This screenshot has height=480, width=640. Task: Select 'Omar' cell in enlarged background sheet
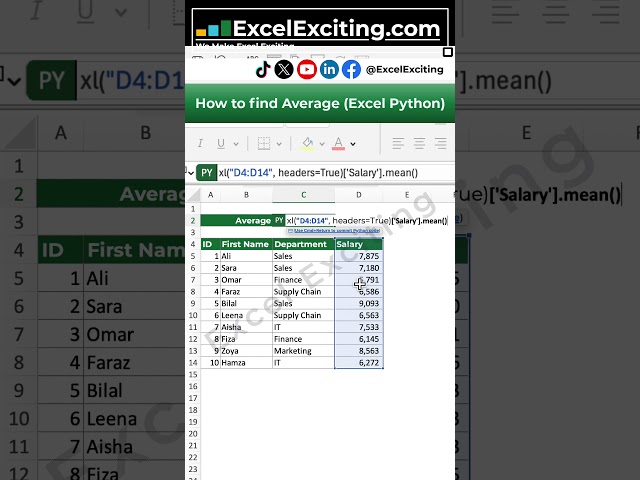click(134, 334)
